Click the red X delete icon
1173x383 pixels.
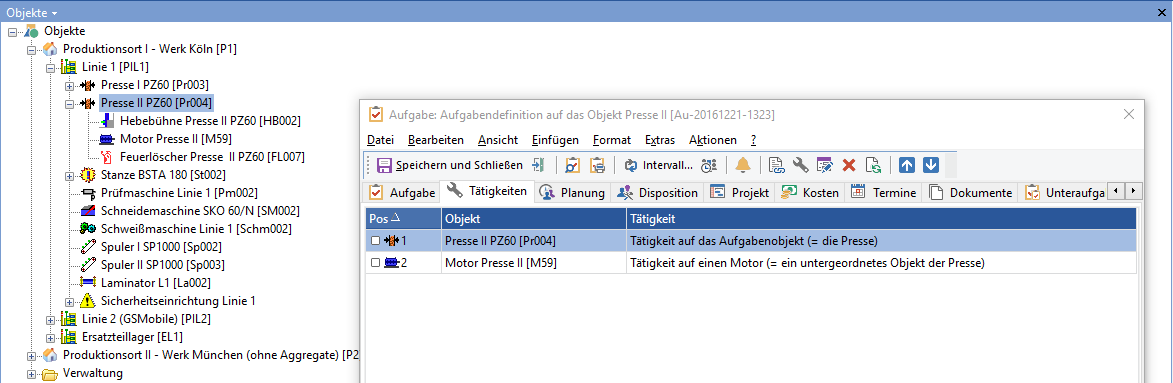[848, 165]
